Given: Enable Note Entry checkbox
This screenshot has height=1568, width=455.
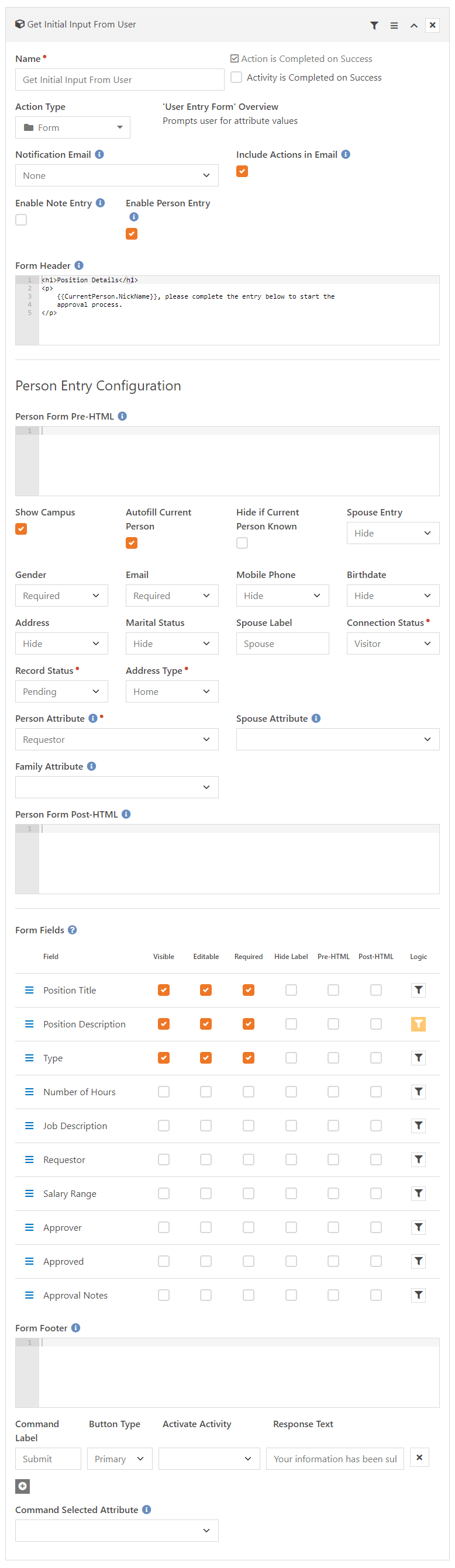Looking at the screenshot, I should point(21,220).
